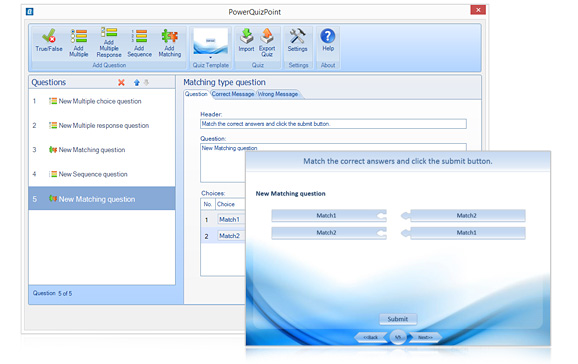Add a Multiple Response question
The height and width of the screenshot is (364, 578).
[109, 42]
